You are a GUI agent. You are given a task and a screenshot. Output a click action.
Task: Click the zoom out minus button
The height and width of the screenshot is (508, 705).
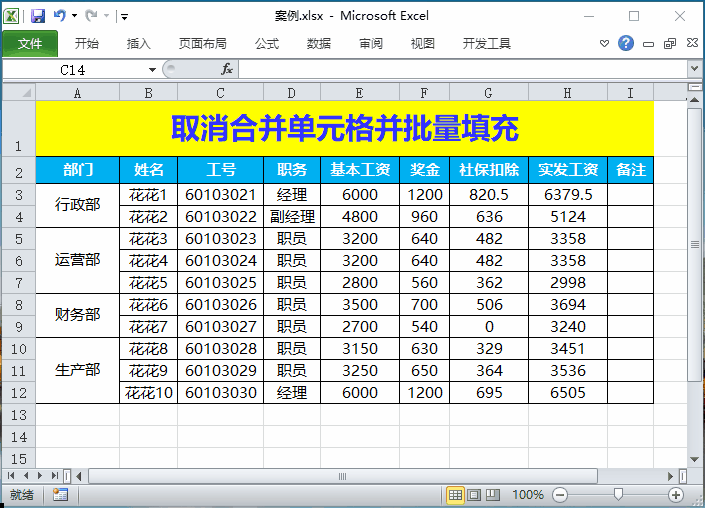pyautogui.click(x=560, y=495)
